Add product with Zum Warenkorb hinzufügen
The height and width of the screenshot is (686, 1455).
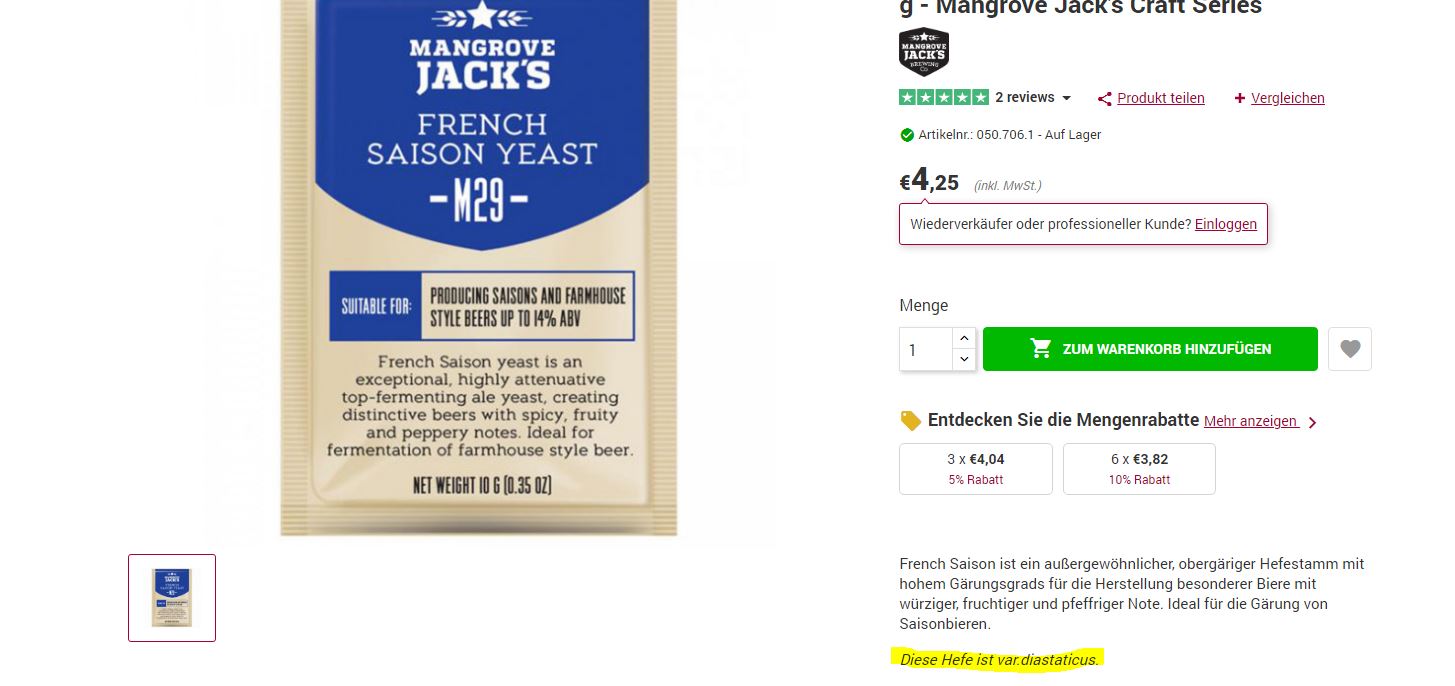[1150, 349]
